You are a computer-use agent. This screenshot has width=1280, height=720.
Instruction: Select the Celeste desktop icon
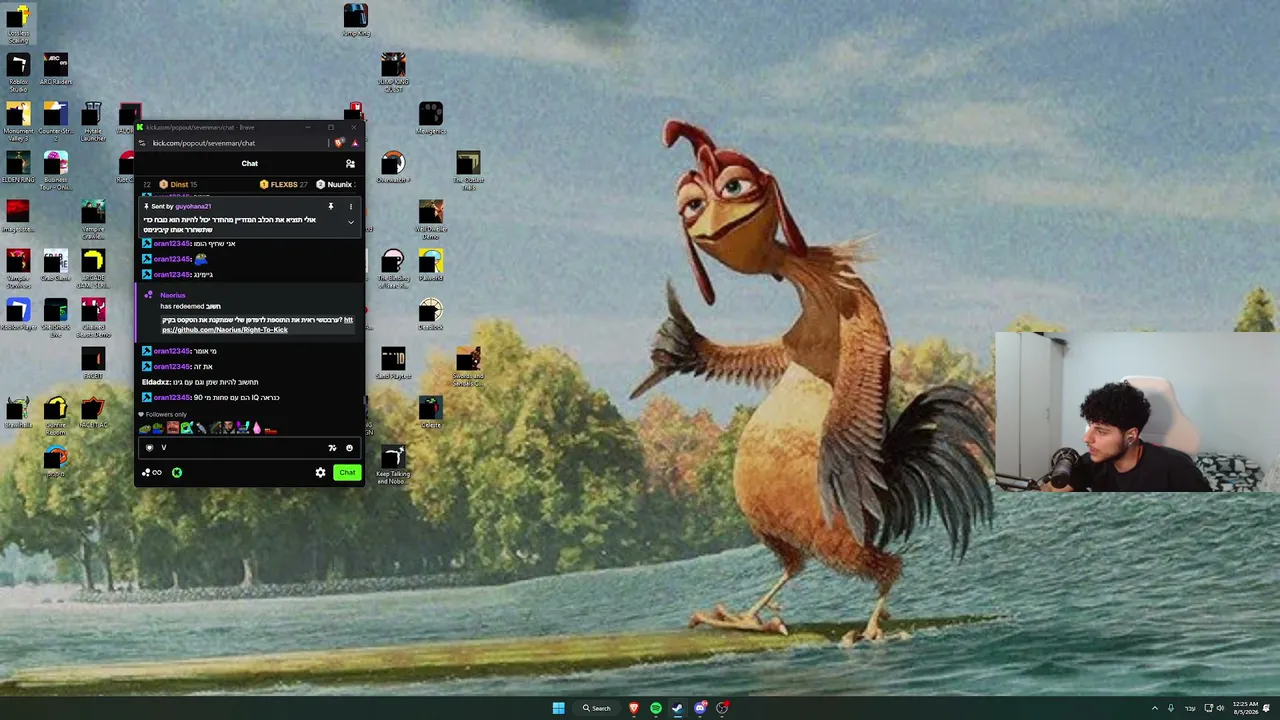point(431,412)
